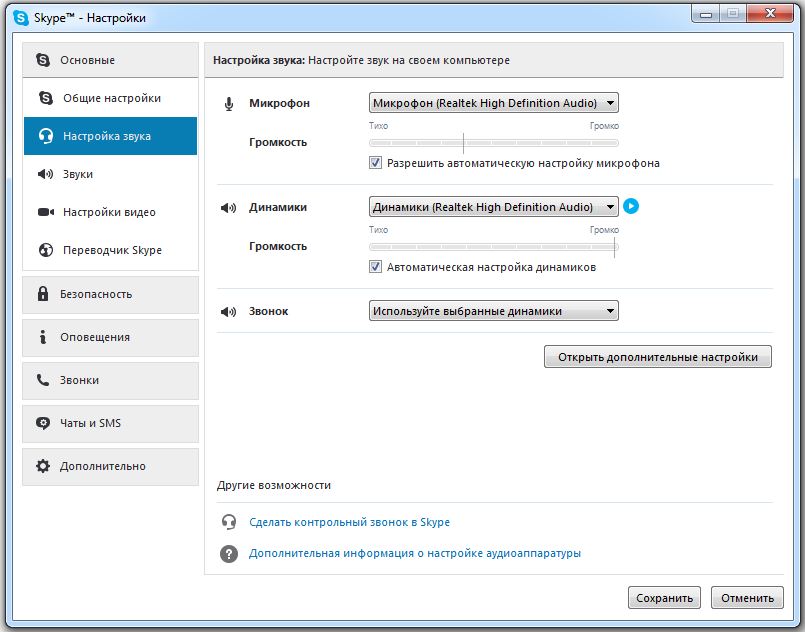Screen dimensions: 805x632
Task: Click the speakers Громкость slider track
Action: tap(494, 247)
